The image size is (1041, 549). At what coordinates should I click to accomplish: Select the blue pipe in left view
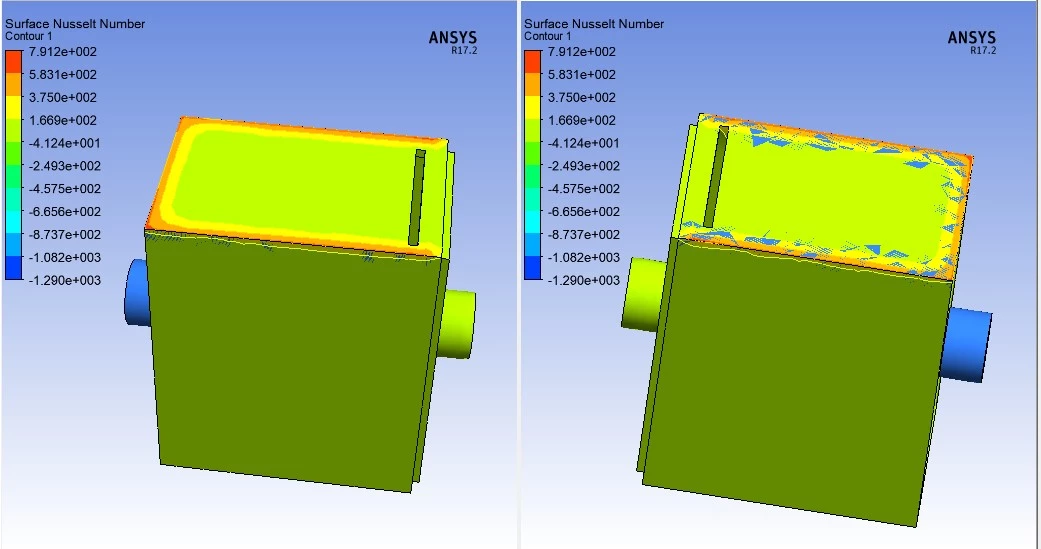[136, 292]
